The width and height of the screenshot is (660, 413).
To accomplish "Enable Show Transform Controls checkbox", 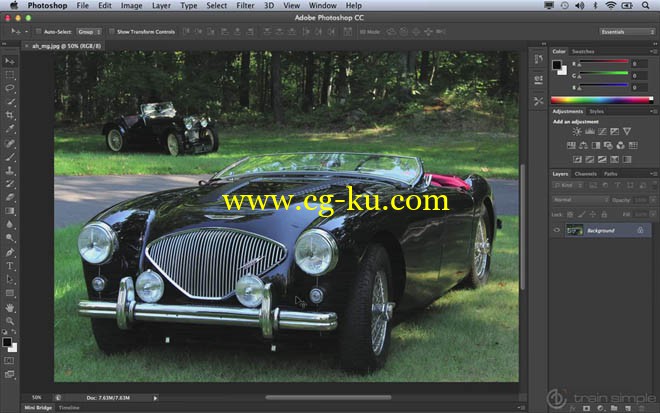I will 112,32.
